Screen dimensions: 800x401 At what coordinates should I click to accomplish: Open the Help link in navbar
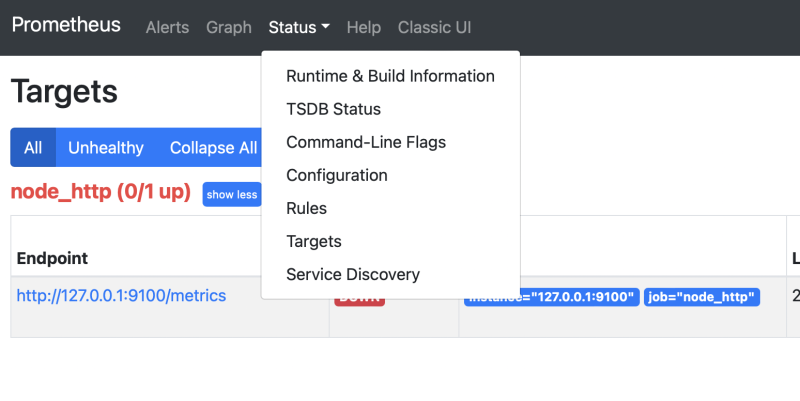(364, 27)
